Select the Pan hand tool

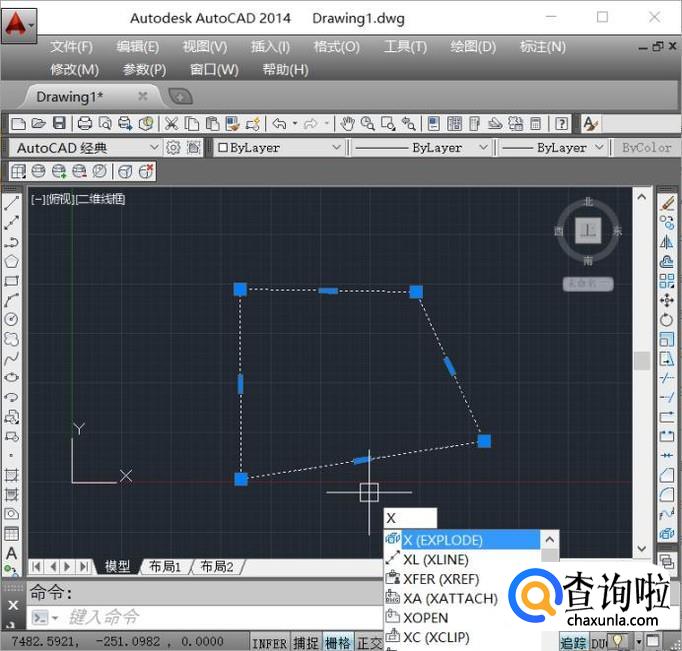(347, 124)
